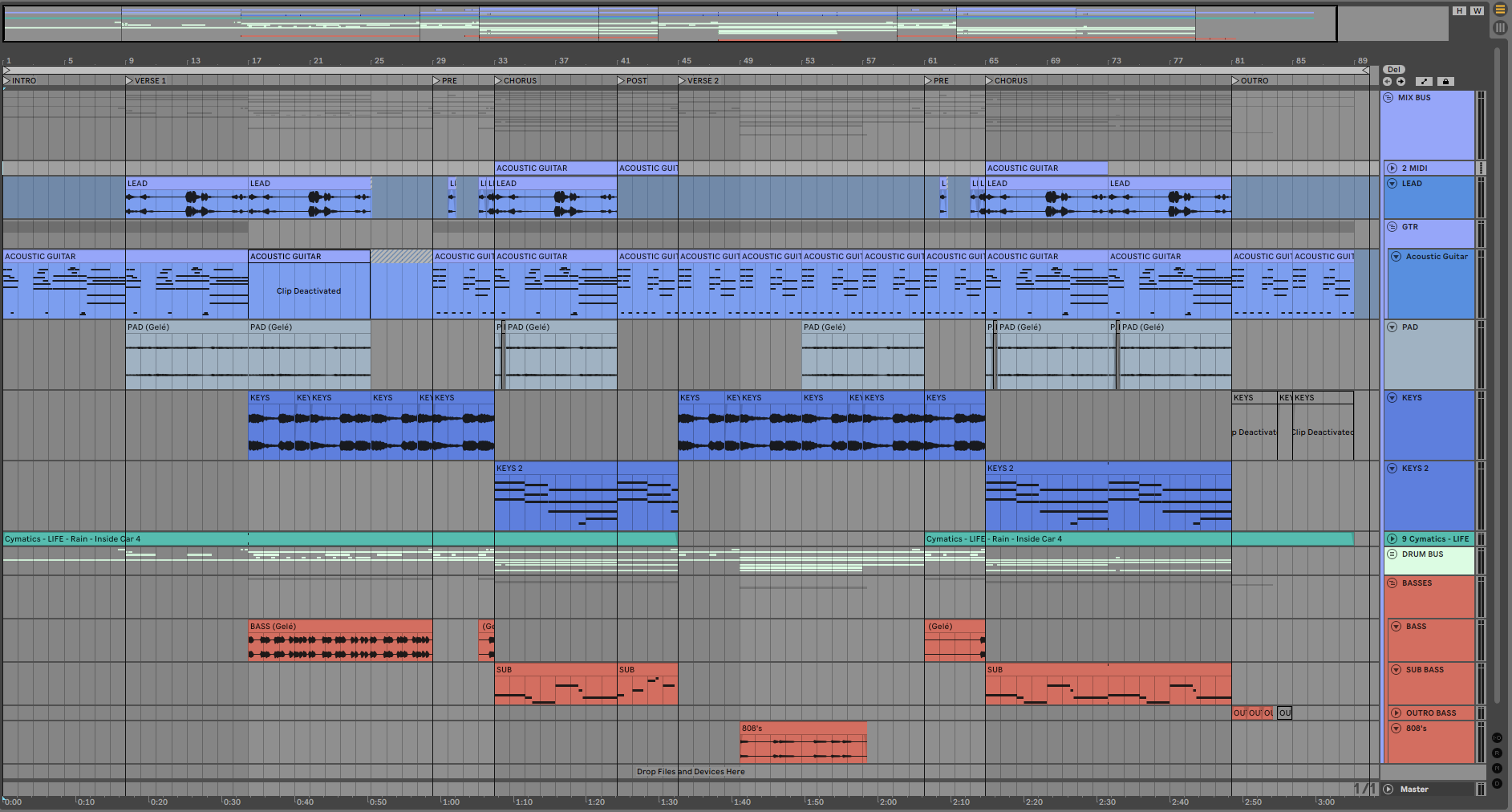Image resolution: width=1512 pixels, height=812 pixels.
Task: Unfold the OUTRO BASS track
Action: coord(1396,713)
